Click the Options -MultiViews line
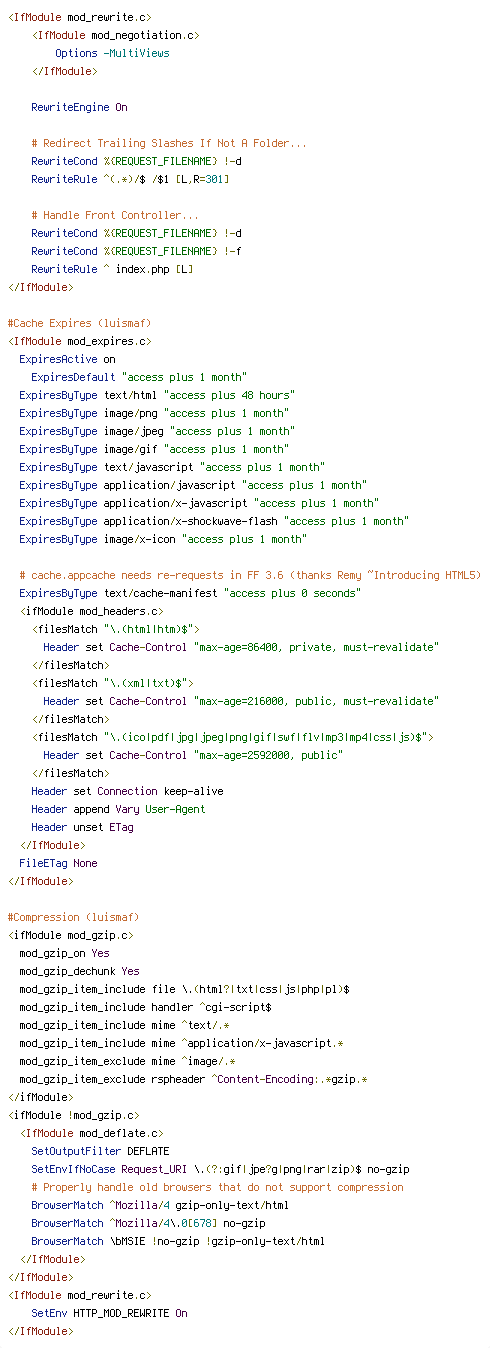The image size is (490, 1348). (x=112, y=53)
